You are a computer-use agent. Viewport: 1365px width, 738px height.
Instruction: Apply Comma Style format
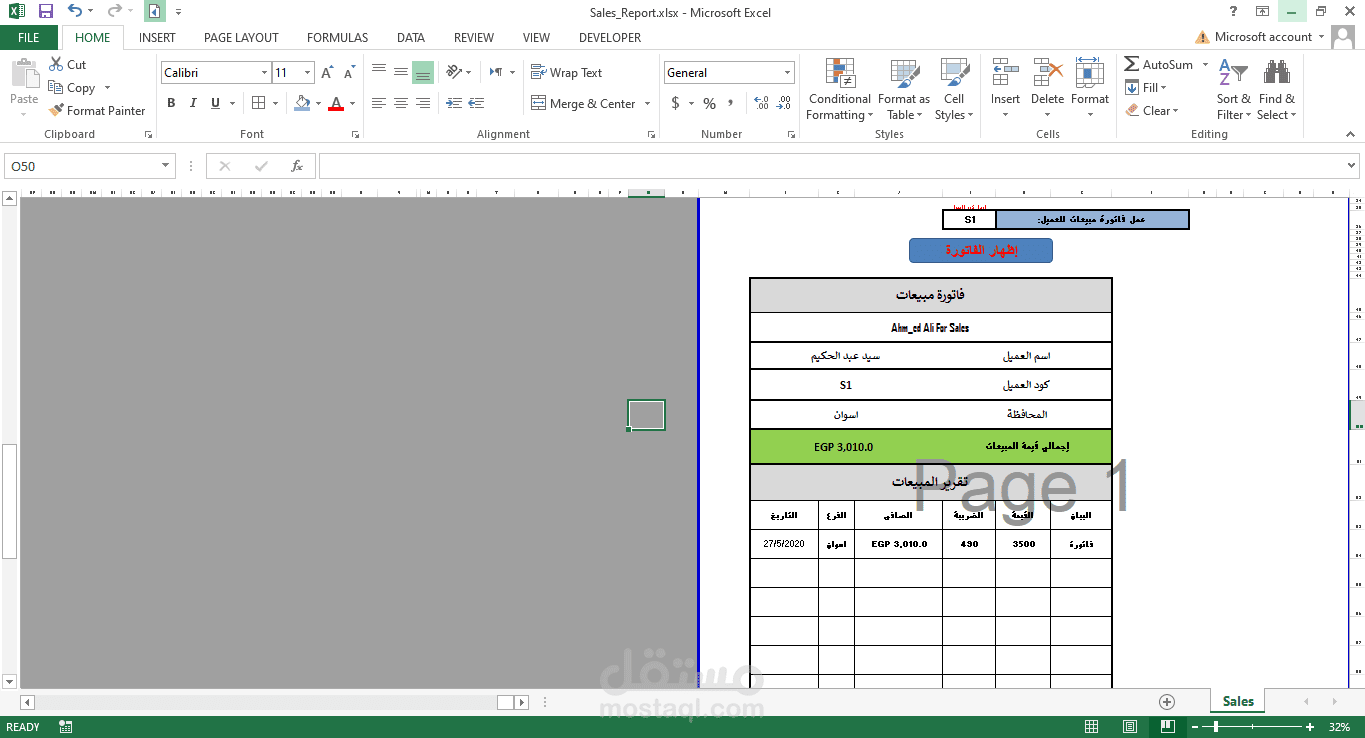click(x=730, y=103)
